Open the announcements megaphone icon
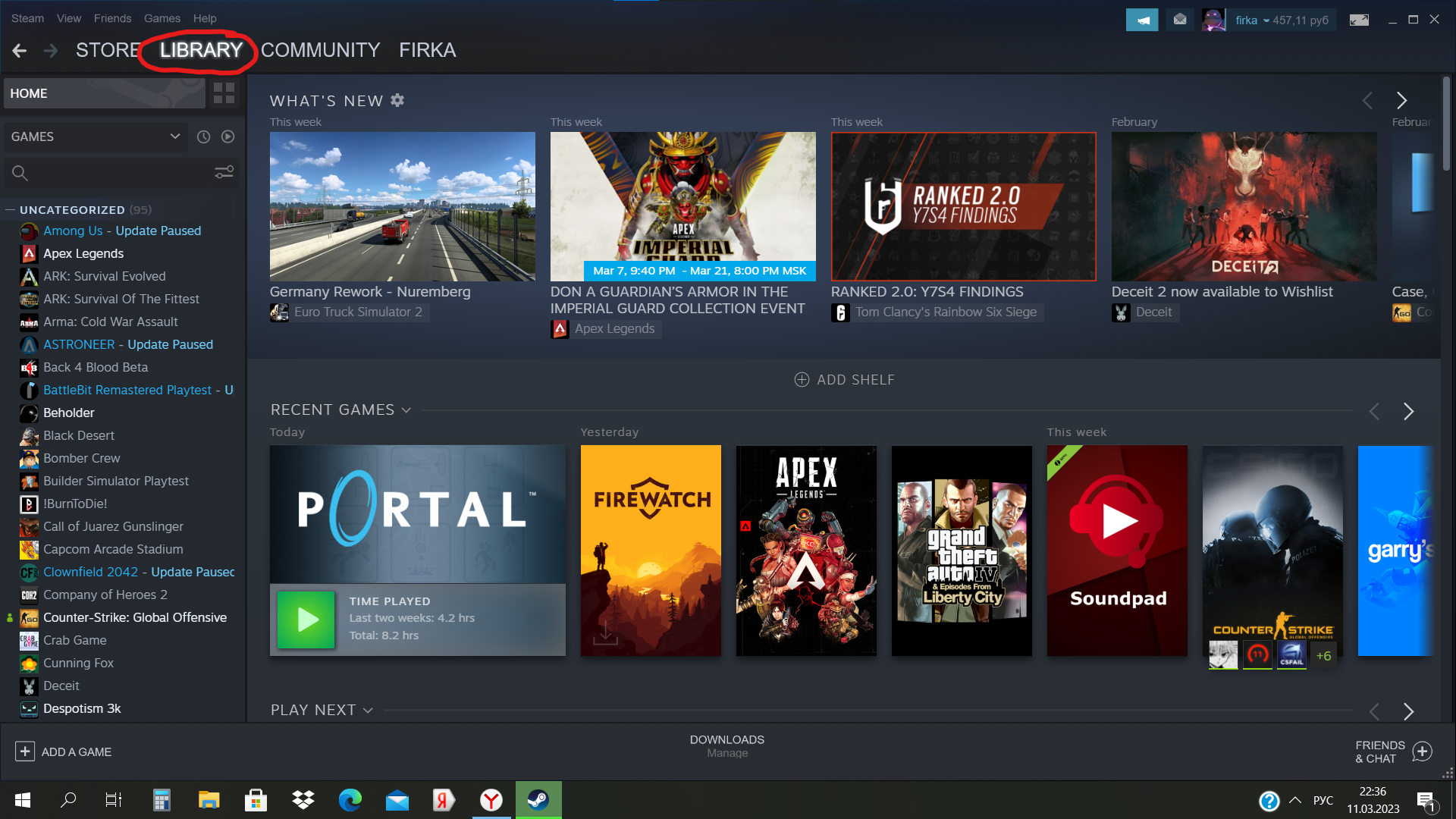 pos(1141,20)
